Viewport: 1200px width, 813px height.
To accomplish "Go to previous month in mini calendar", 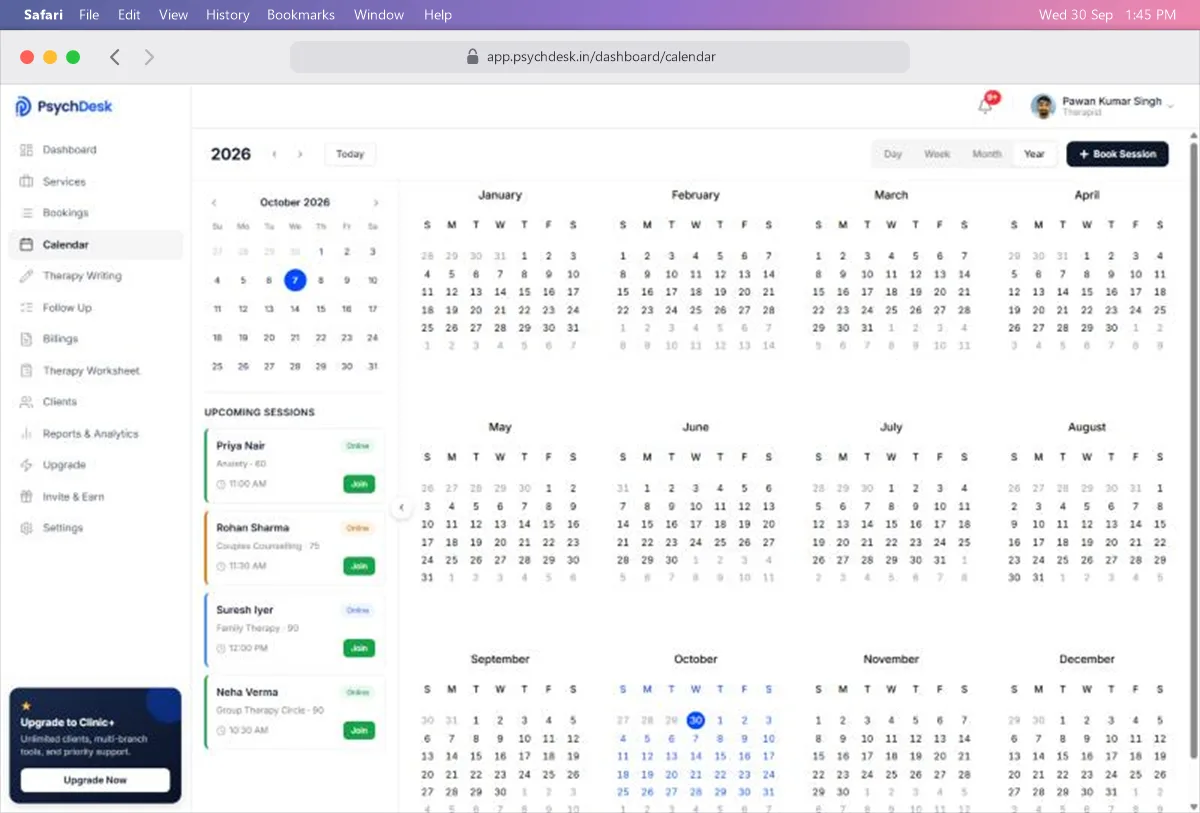I will (x=214, y=203).
